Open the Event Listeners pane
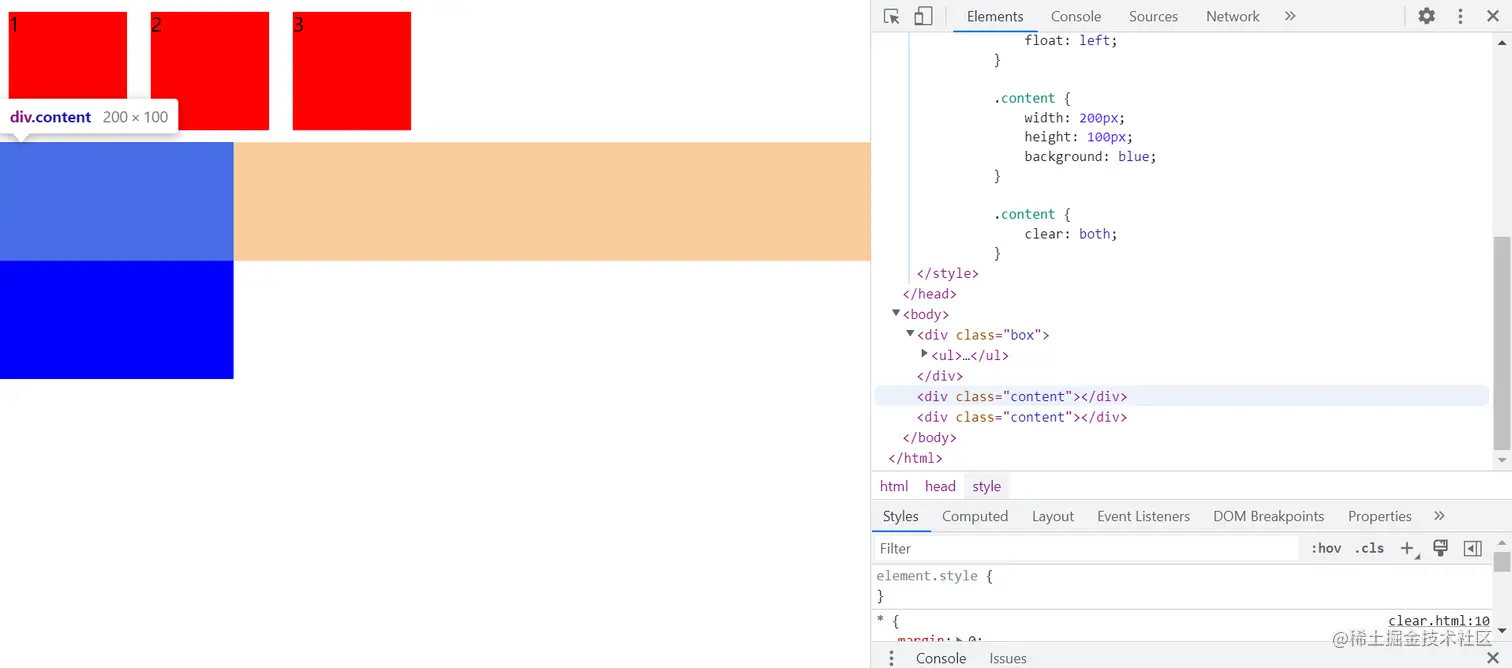This screenshot has width=1512, height=668. (1143, 516)
